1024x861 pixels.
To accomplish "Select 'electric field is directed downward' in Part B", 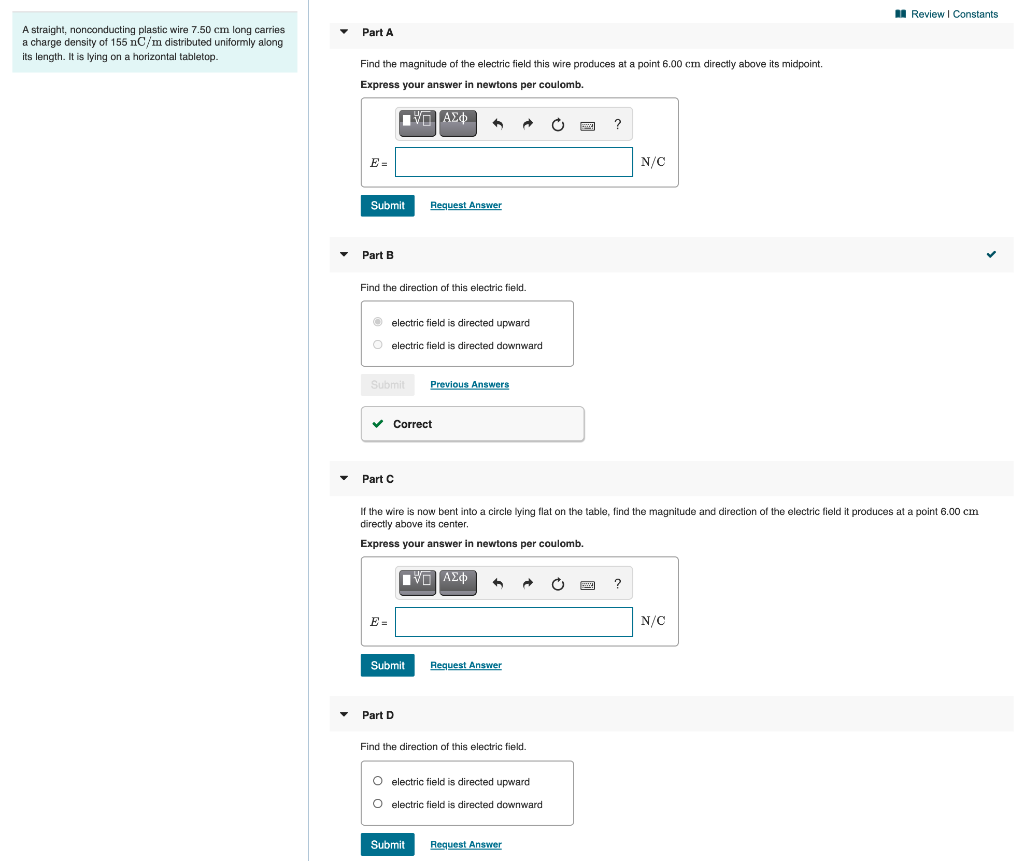I will click(x=377, y=343).
